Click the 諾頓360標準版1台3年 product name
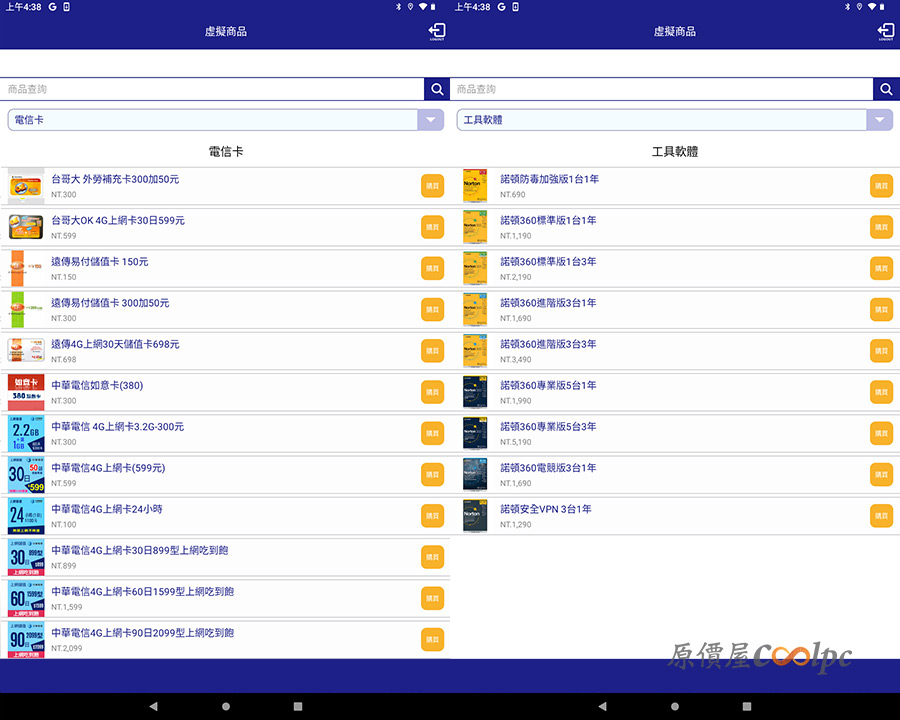This screenshot has width=900, height=720. [x=548, y=262]
